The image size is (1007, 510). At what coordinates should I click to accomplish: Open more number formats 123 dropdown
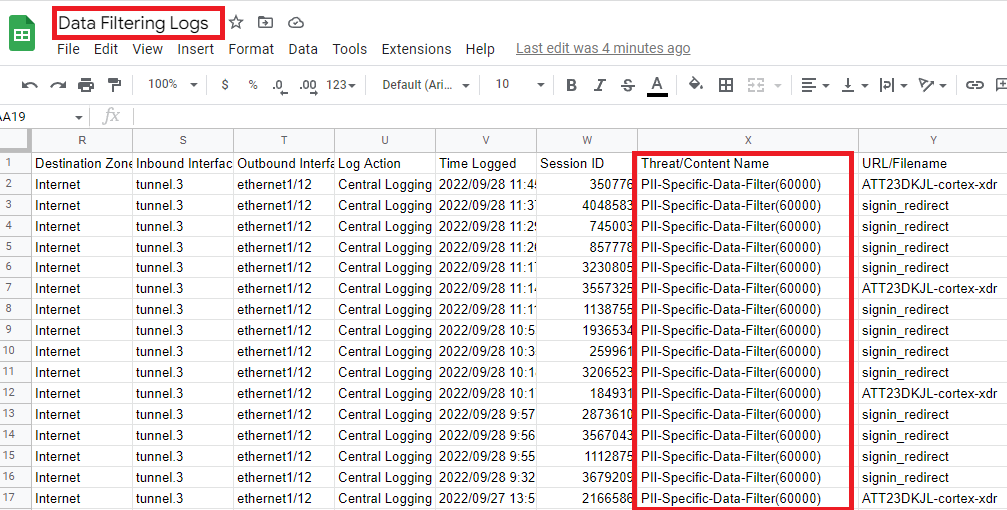click(x=340, y=85)
